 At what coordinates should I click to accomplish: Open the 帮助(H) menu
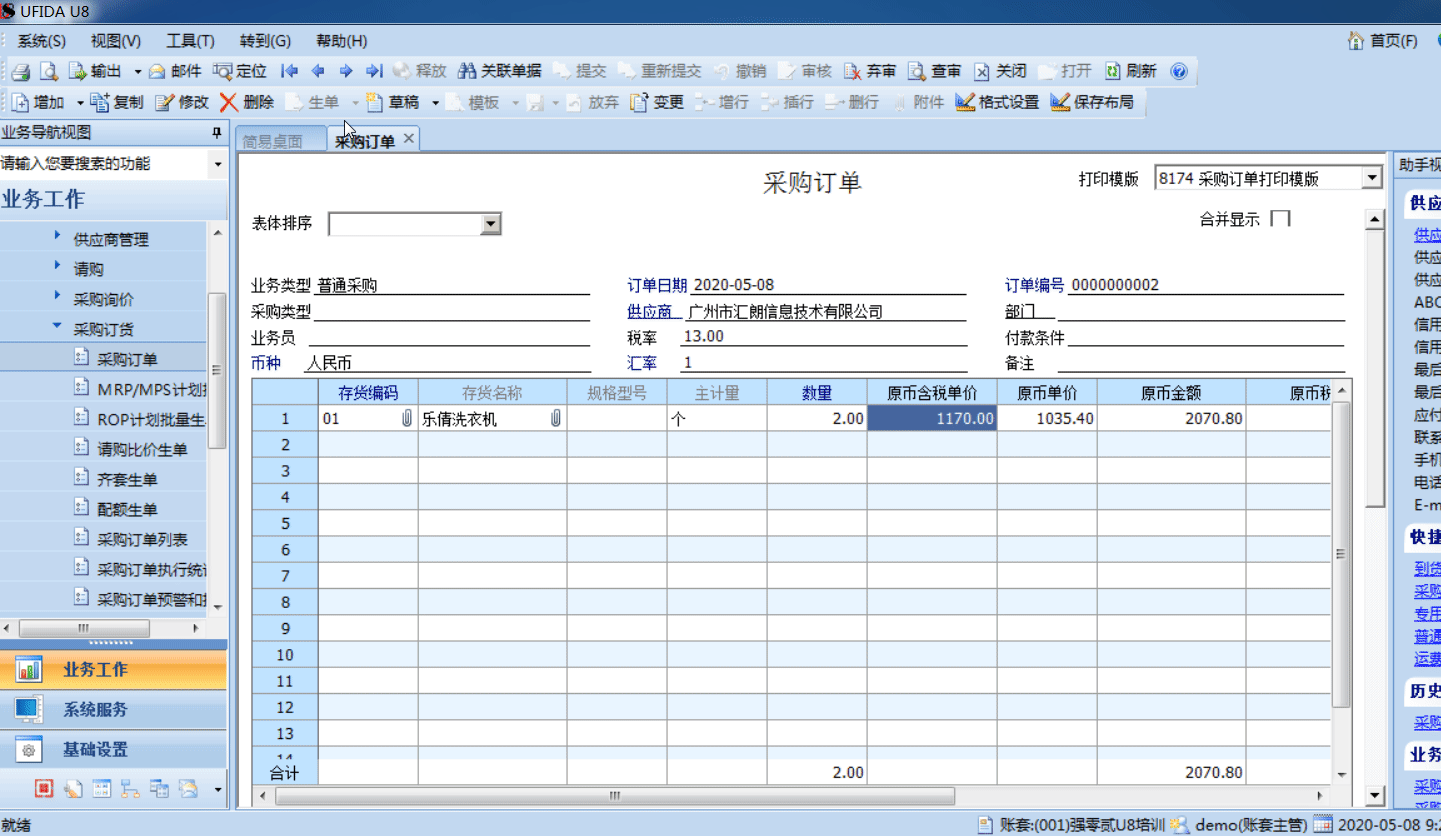[x=341, y=41]
